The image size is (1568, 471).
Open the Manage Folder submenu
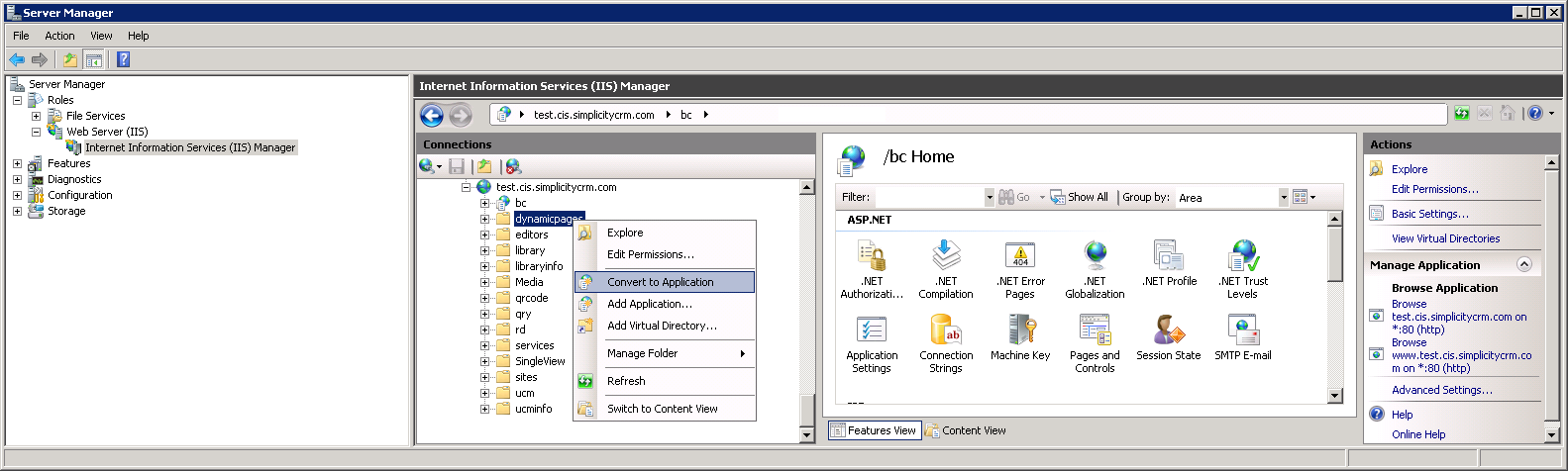tap(665, 353)
